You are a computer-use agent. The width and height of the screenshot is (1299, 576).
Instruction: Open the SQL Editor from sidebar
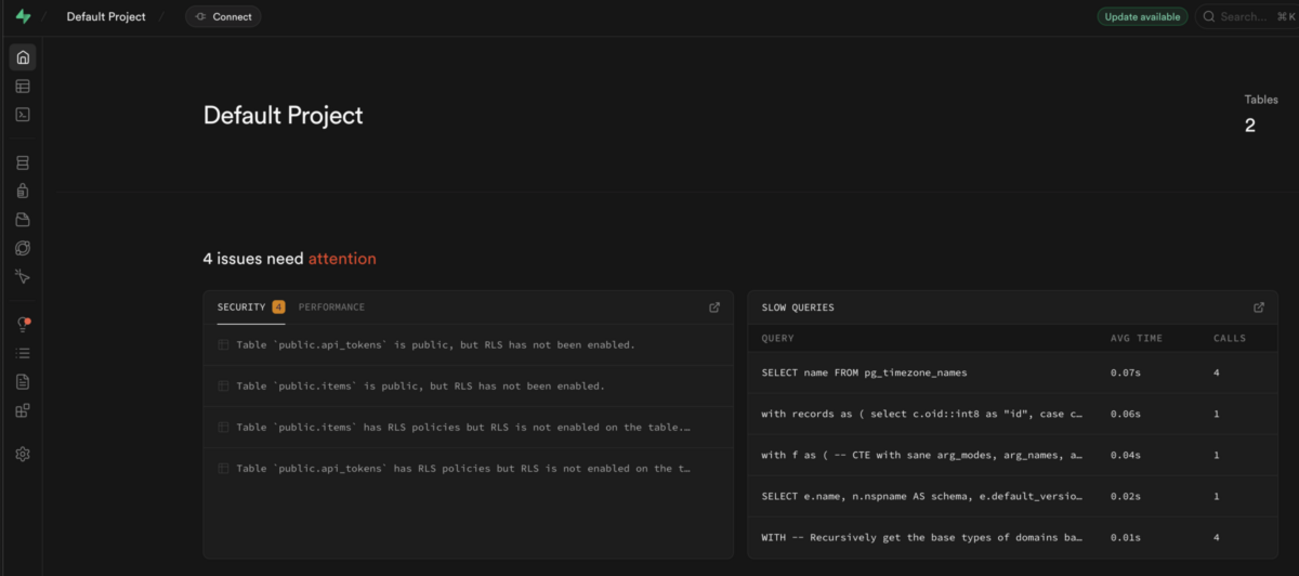pyautogui.click(x=23, y=115)
